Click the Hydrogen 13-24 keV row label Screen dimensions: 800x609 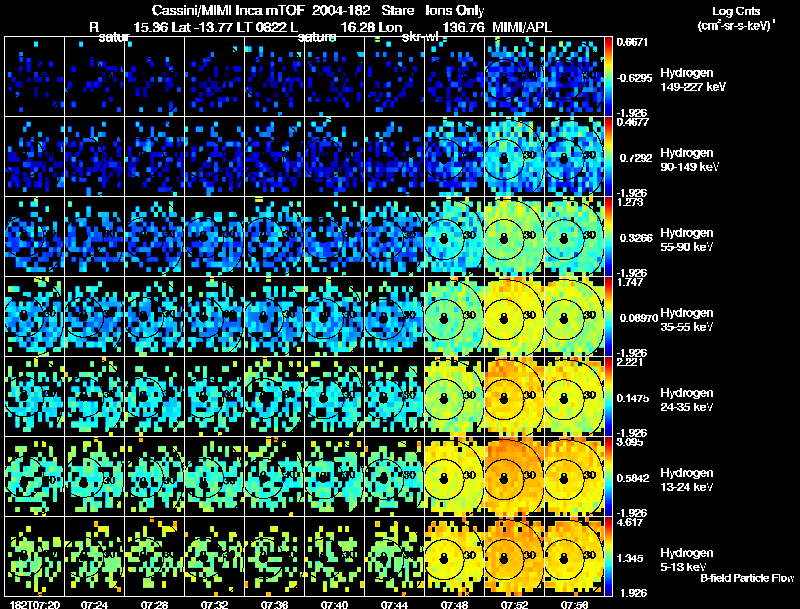click(687, 480)
